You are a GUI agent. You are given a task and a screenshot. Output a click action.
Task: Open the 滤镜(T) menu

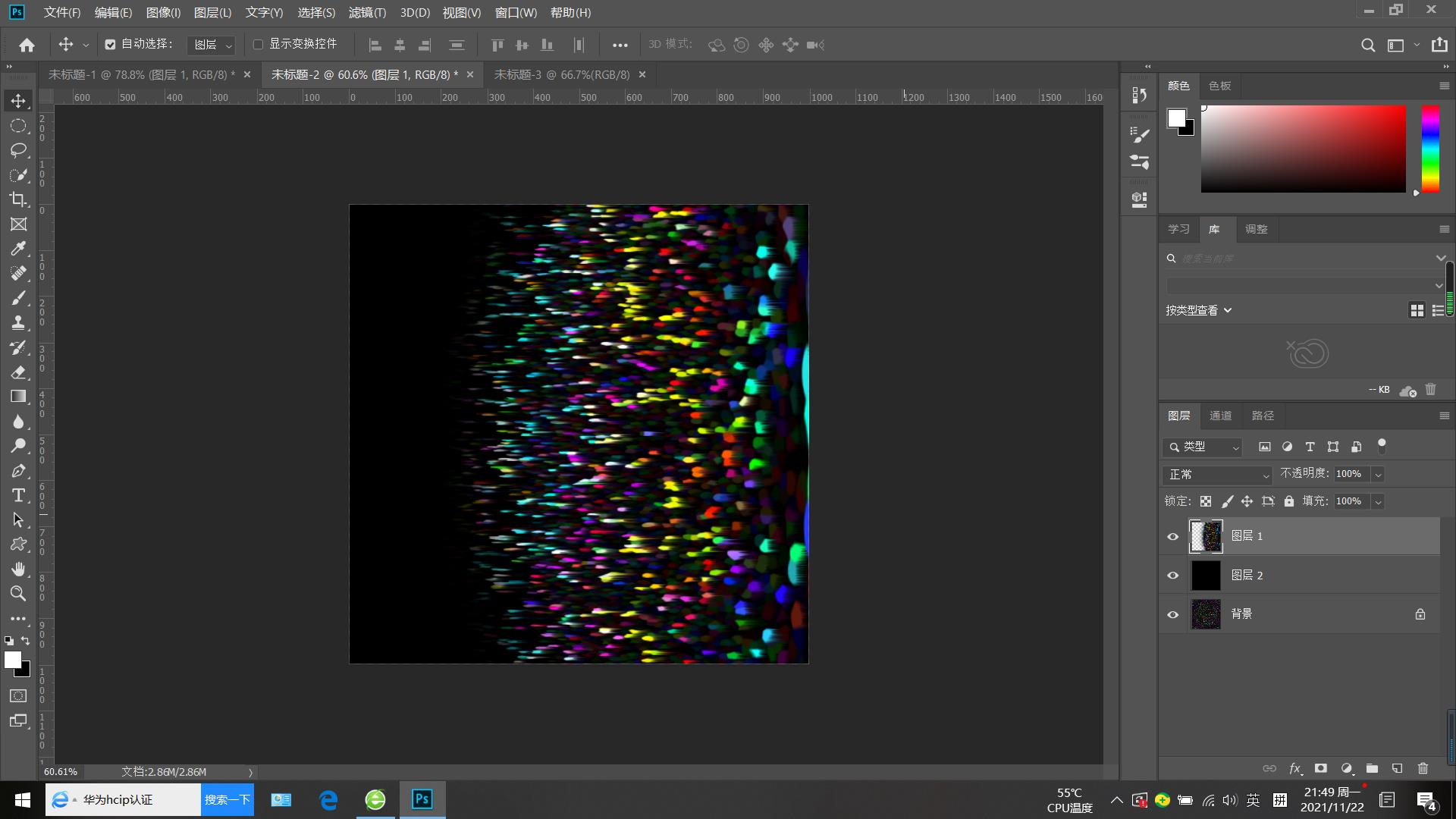click(367, 13)
